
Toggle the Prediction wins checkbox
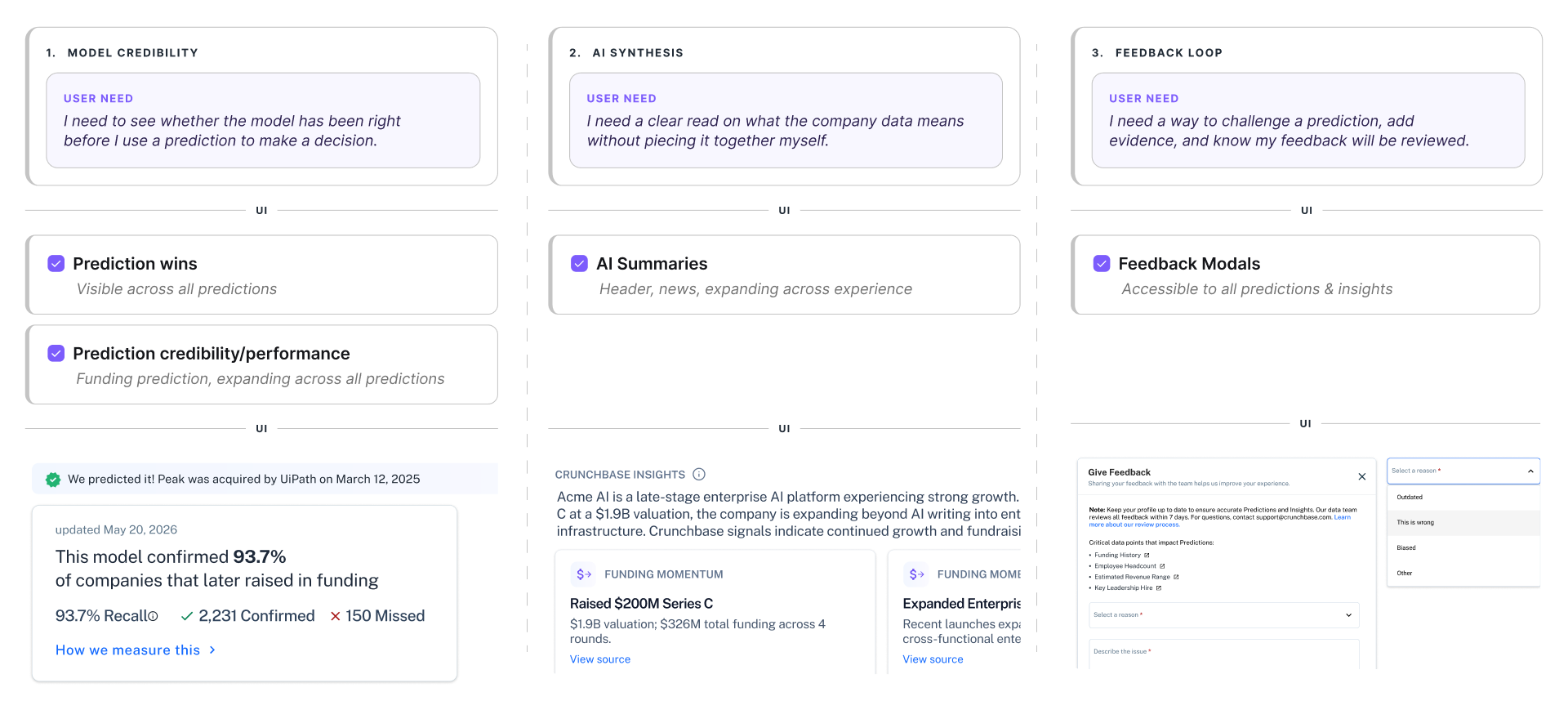tap(56, 264)
